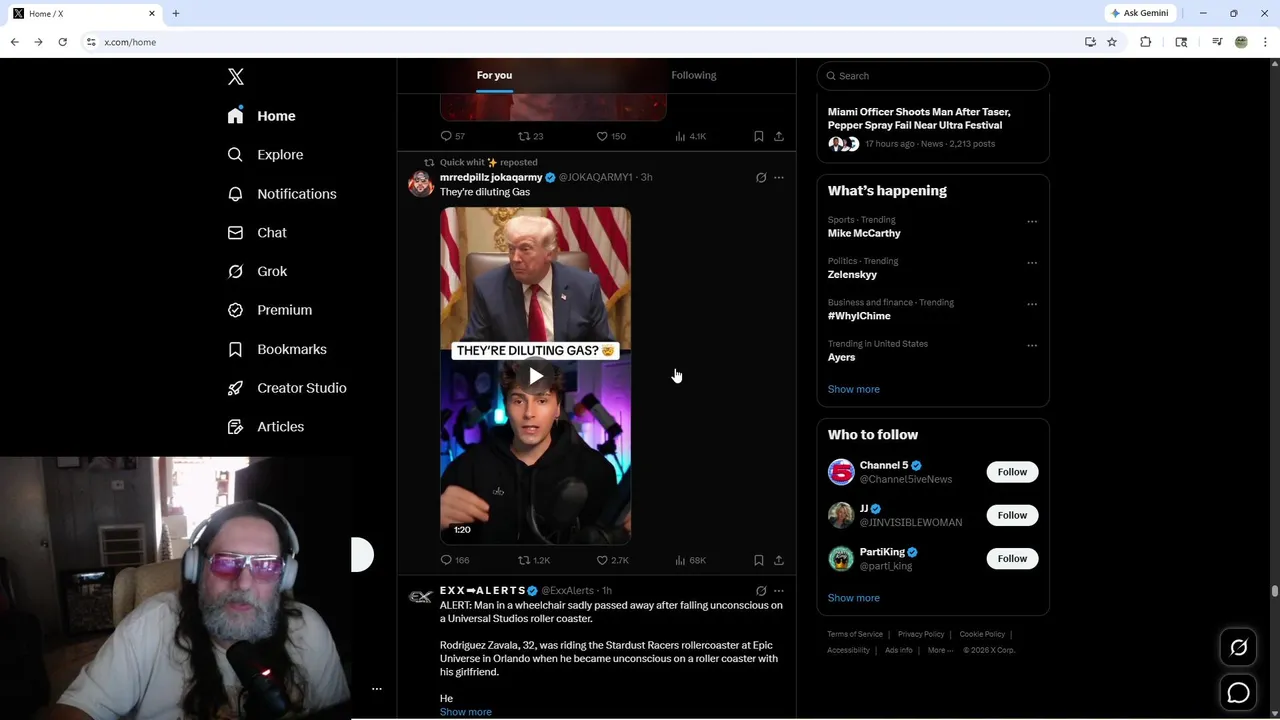1280x720 pixels.
Task: Open Ayers trending topic
Action: click(x=841, y=357)
